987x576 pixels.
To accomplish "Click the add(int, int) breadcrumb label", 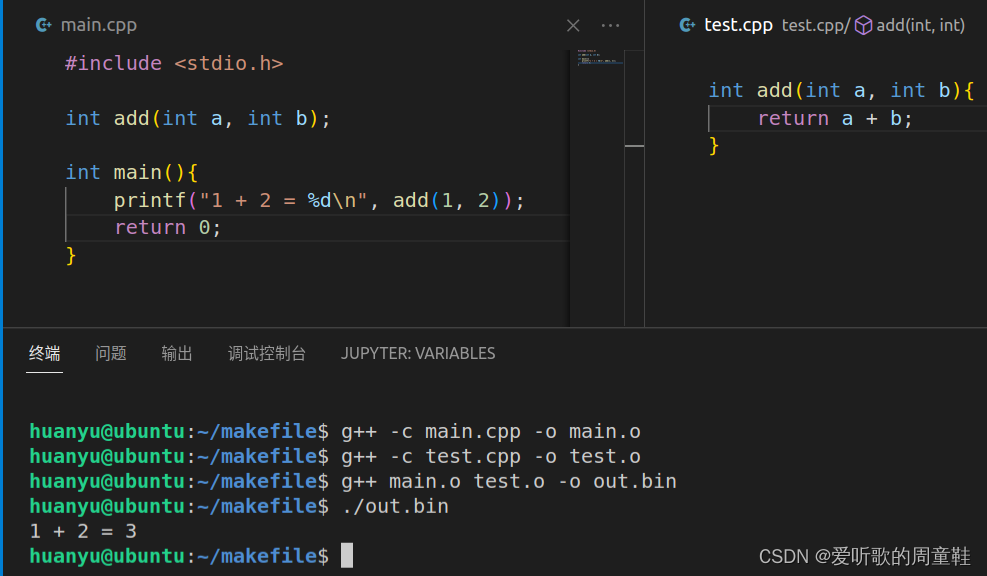I will coord(920,25).
